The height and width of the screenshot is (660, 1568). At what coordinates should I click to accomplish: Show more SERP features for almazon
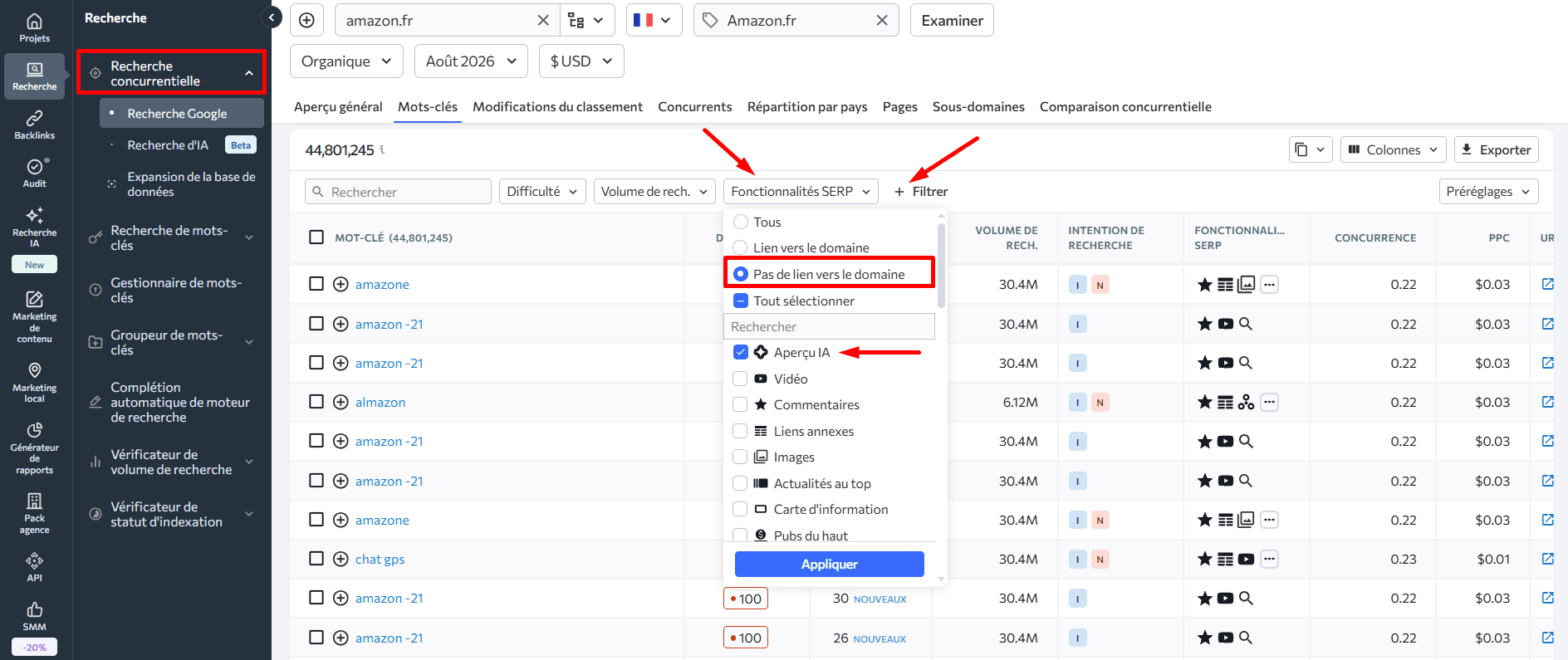point(1269,403)
